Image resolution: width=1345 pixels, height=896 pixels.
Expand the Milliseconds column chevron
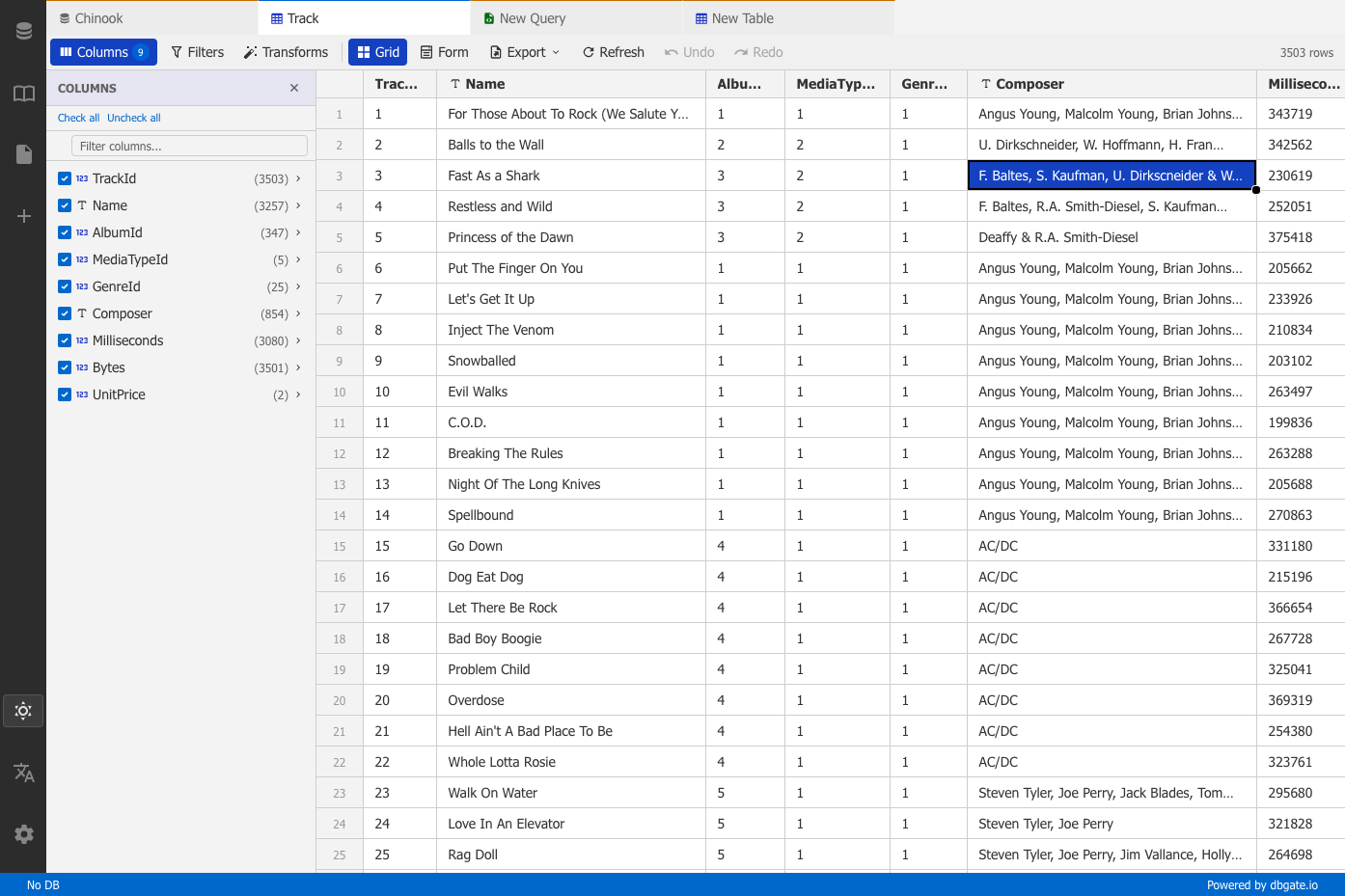298,340
